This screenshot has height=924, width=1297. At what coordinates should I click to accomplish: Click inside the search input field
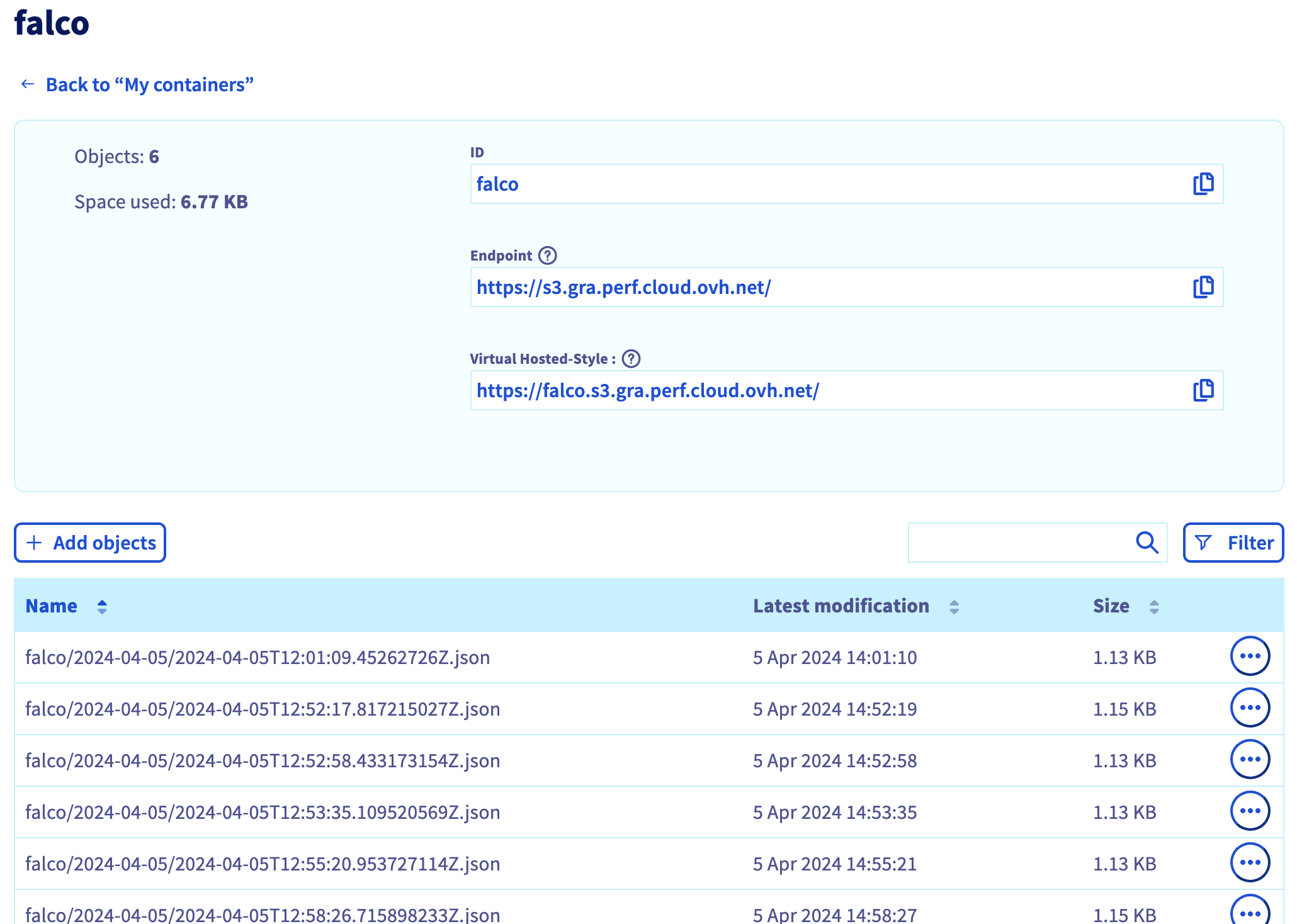click(1020, 542)
